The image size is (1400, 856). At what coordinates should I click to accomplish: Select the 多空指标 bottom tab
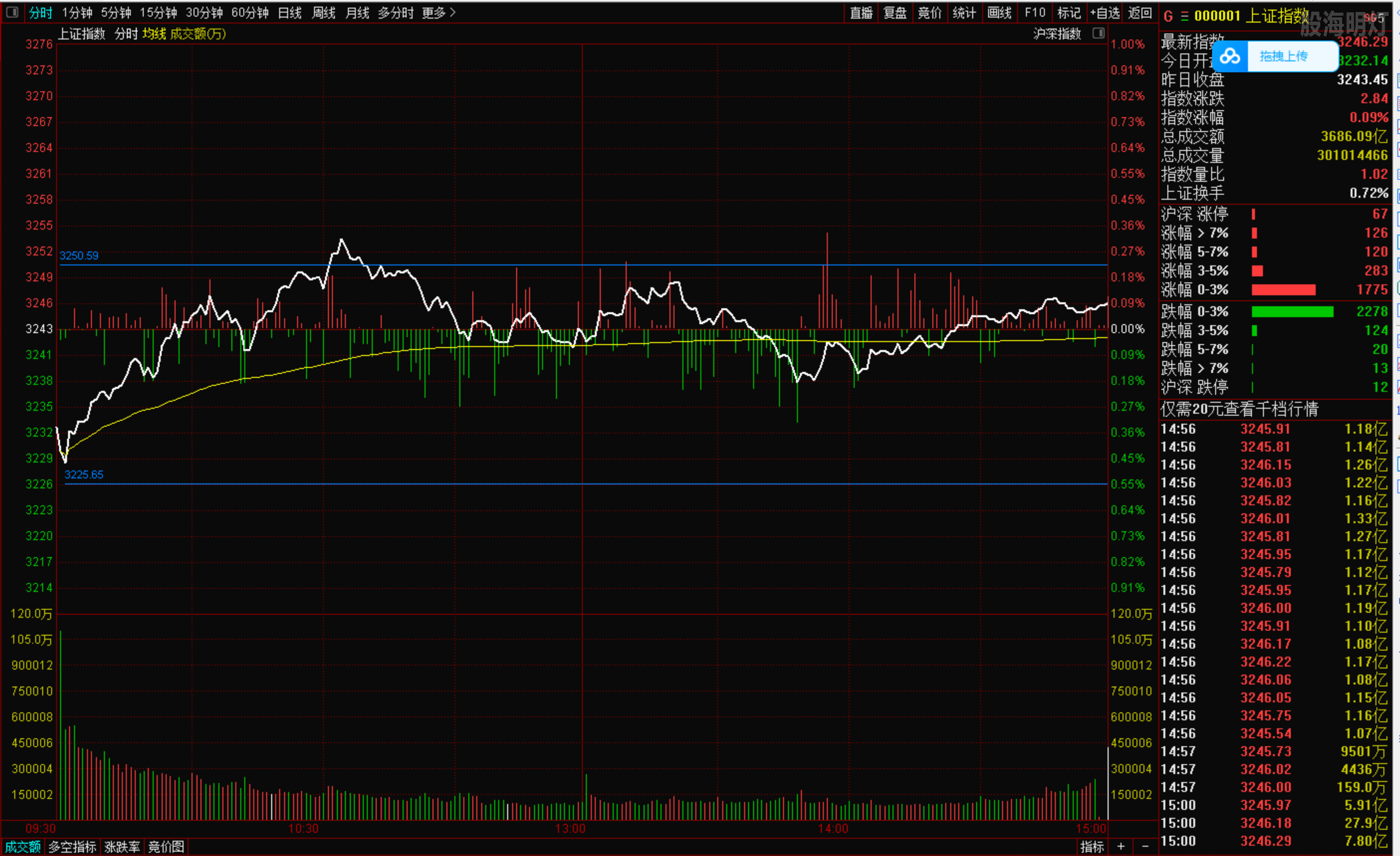(x=72, y=847)
